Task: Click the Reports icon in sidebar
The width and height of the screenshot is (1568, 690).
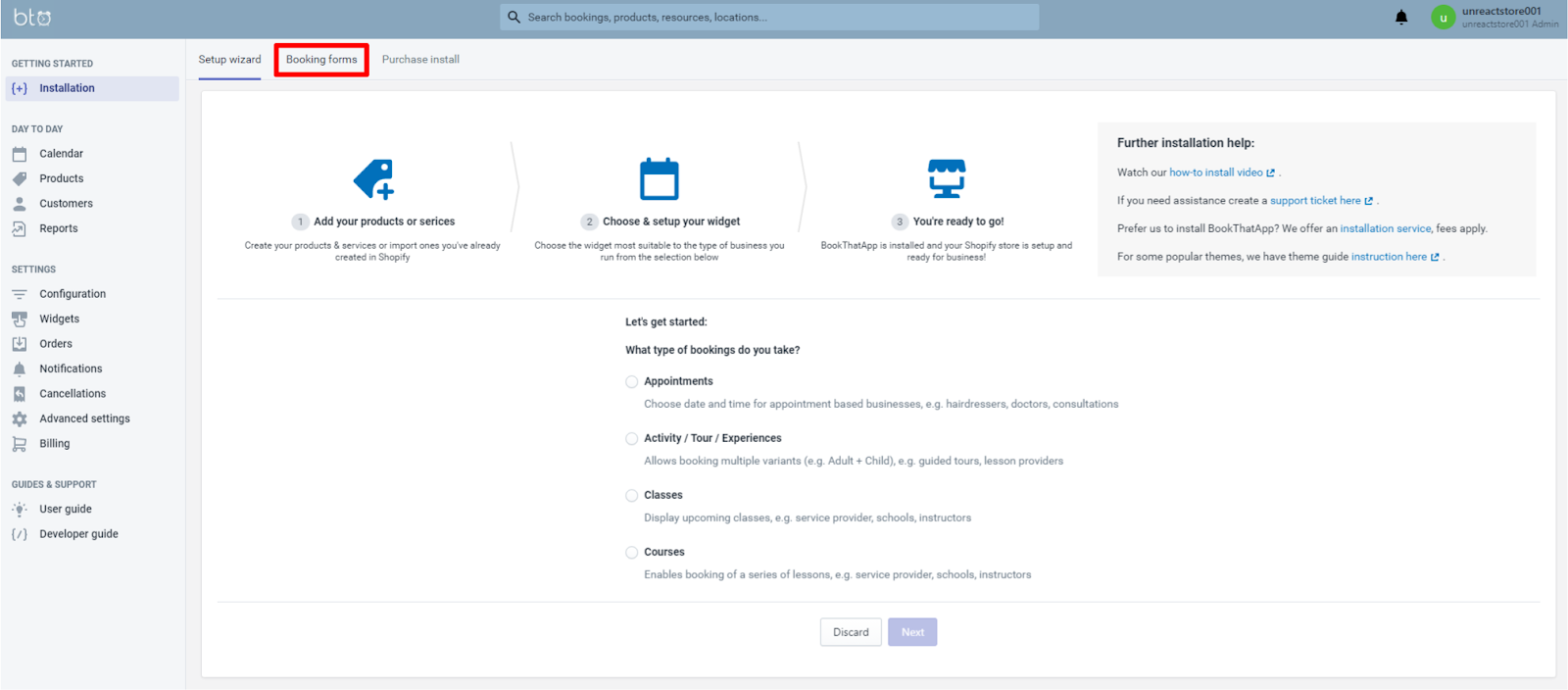Action: click(20, 228)
